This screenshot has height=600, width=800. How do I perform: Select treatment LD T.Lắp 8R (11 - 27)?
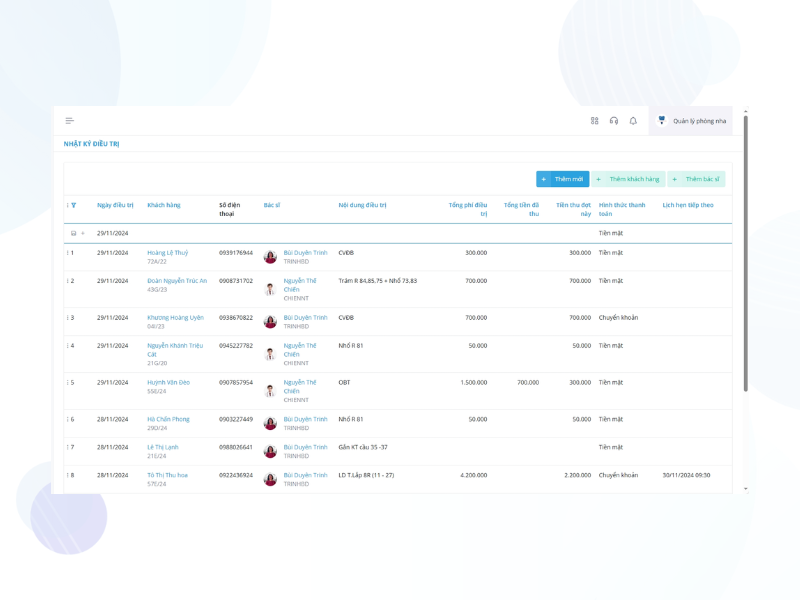(366, 475)
